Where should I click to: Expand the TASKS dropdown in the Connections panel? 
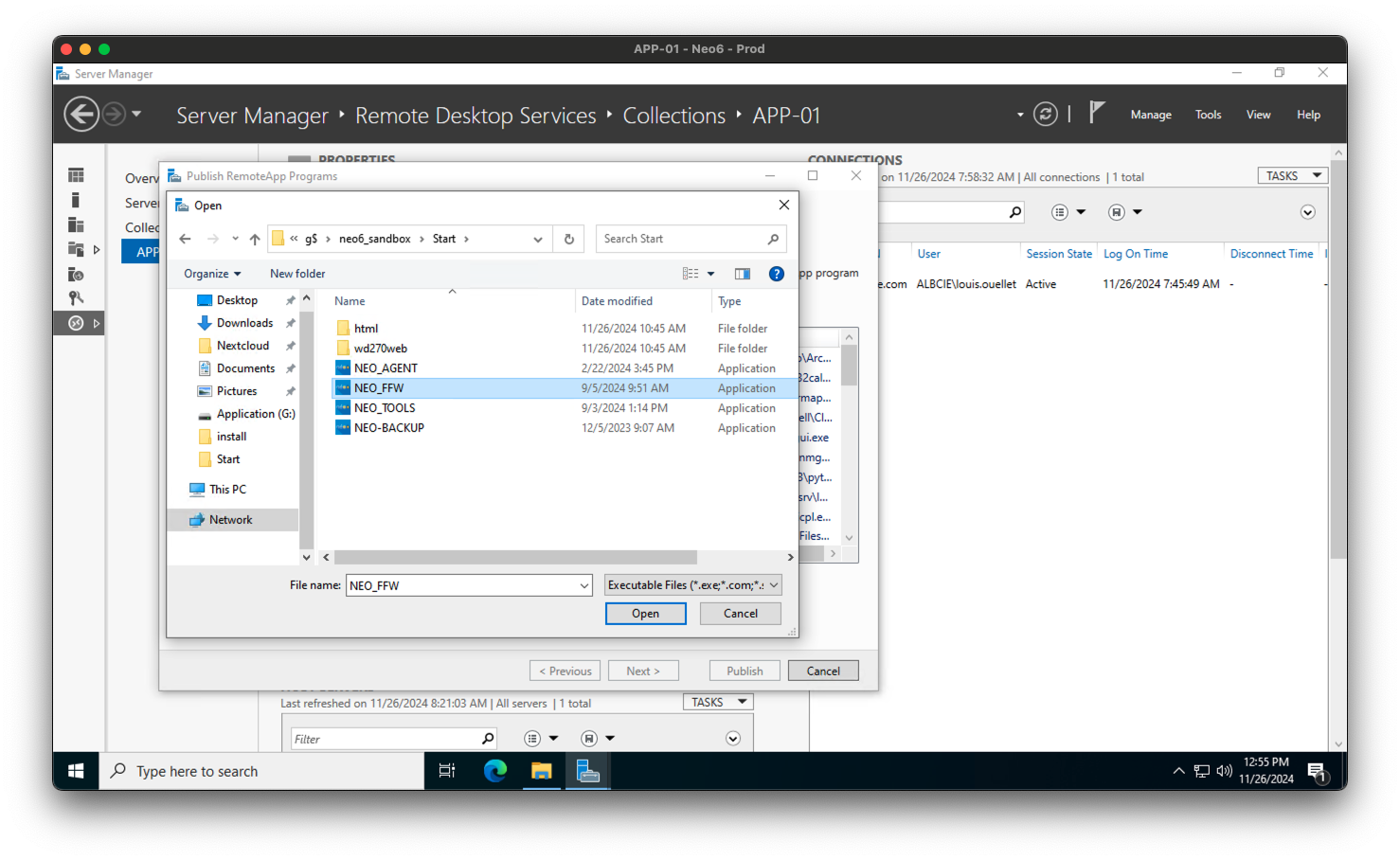coord(1292,175)
